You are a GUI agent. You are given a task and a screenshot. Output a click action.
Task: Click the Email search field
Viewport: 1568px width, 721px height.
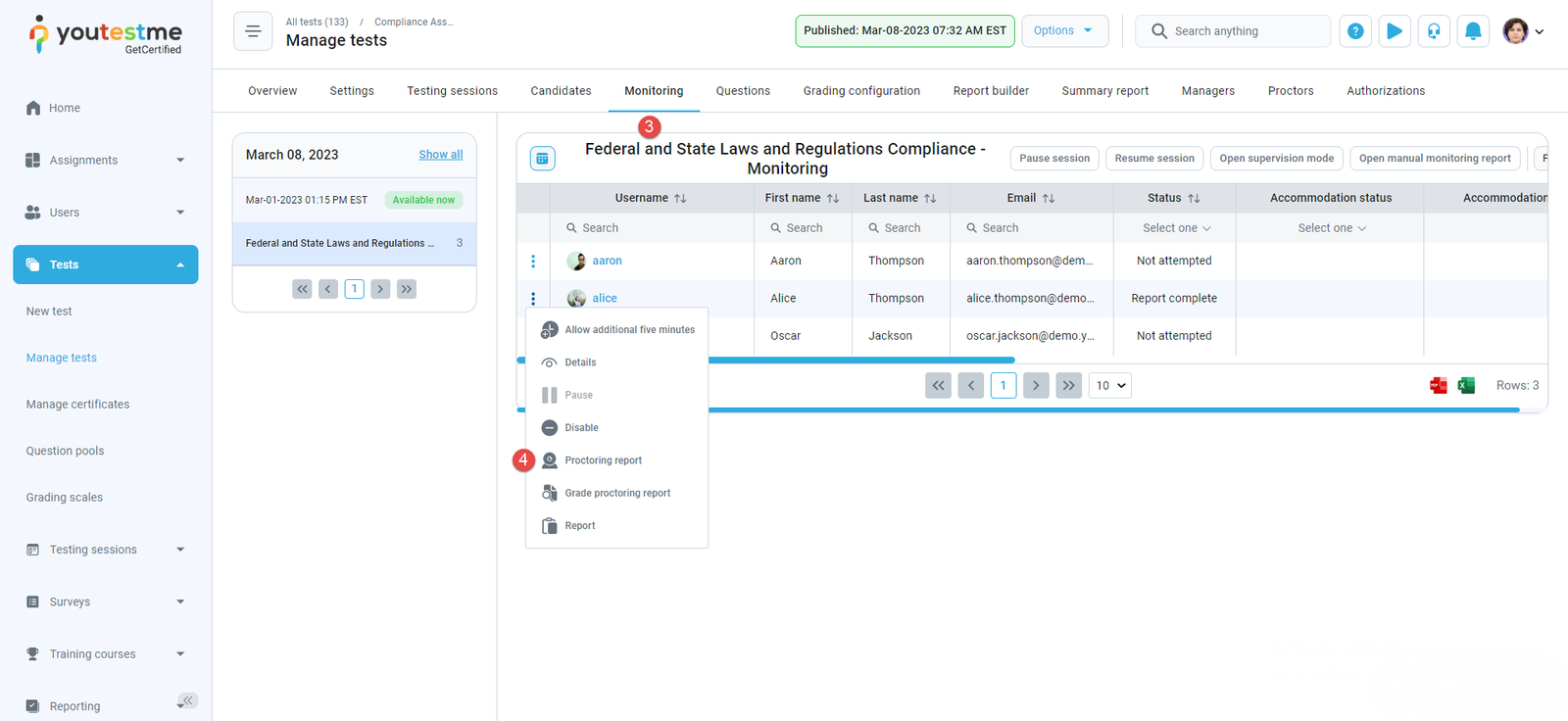pos(1031,228)
